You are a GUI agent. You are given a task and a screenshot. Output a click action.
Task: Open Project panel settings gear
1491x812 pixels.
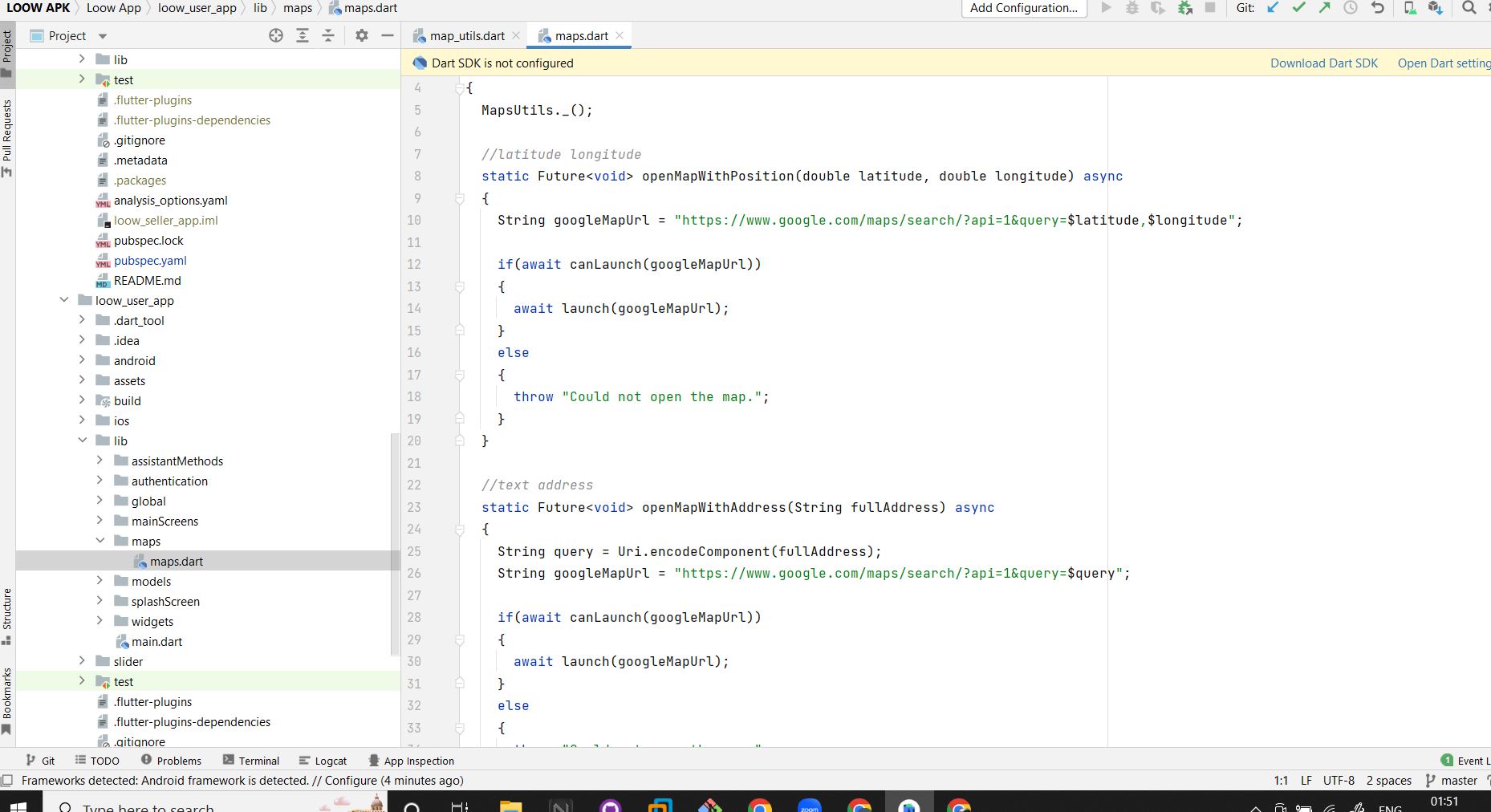362,35
